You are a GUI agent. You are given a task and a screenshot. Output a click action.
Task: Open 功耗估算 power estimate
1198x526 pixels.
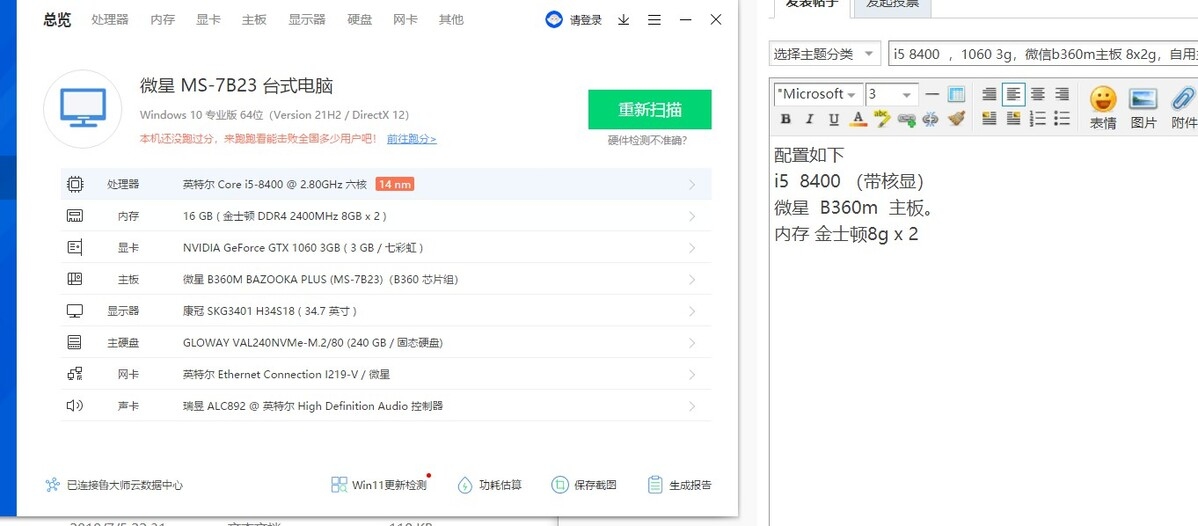(490, 485)
